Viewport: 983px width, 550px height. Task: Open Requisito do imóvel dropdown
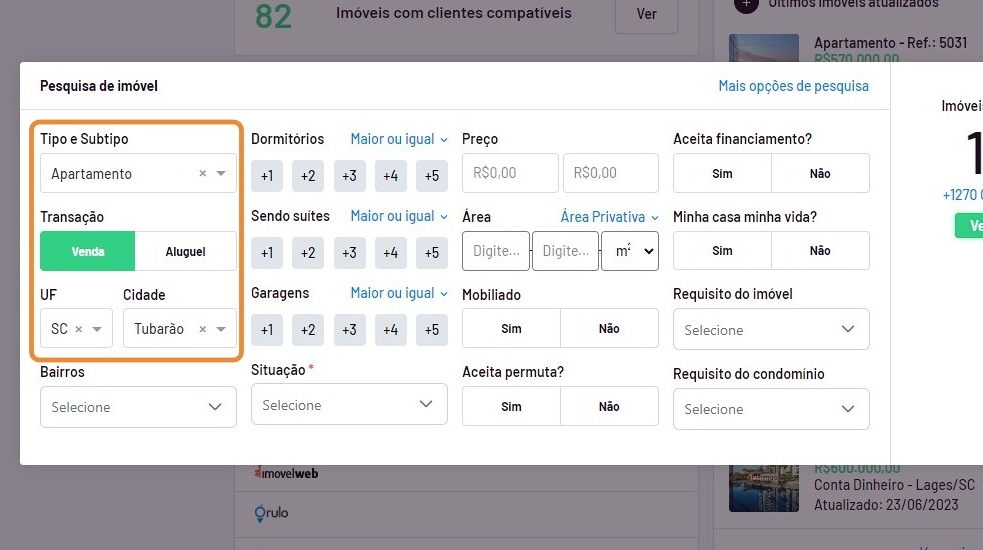[771, 330]
